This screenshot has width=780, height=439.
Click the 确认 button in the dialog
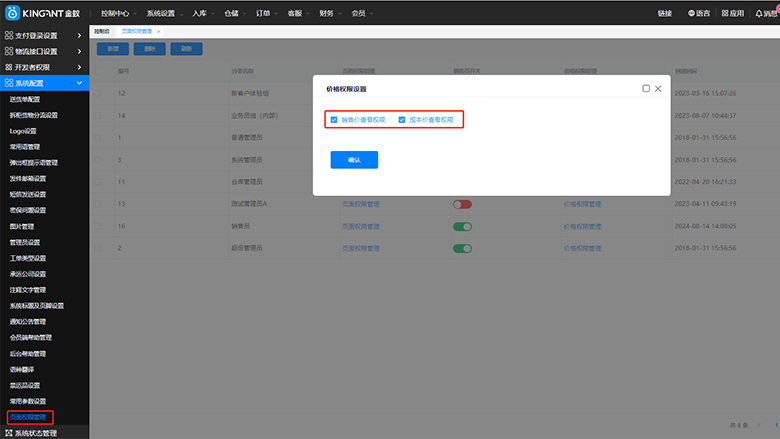(x=354, y=160)
